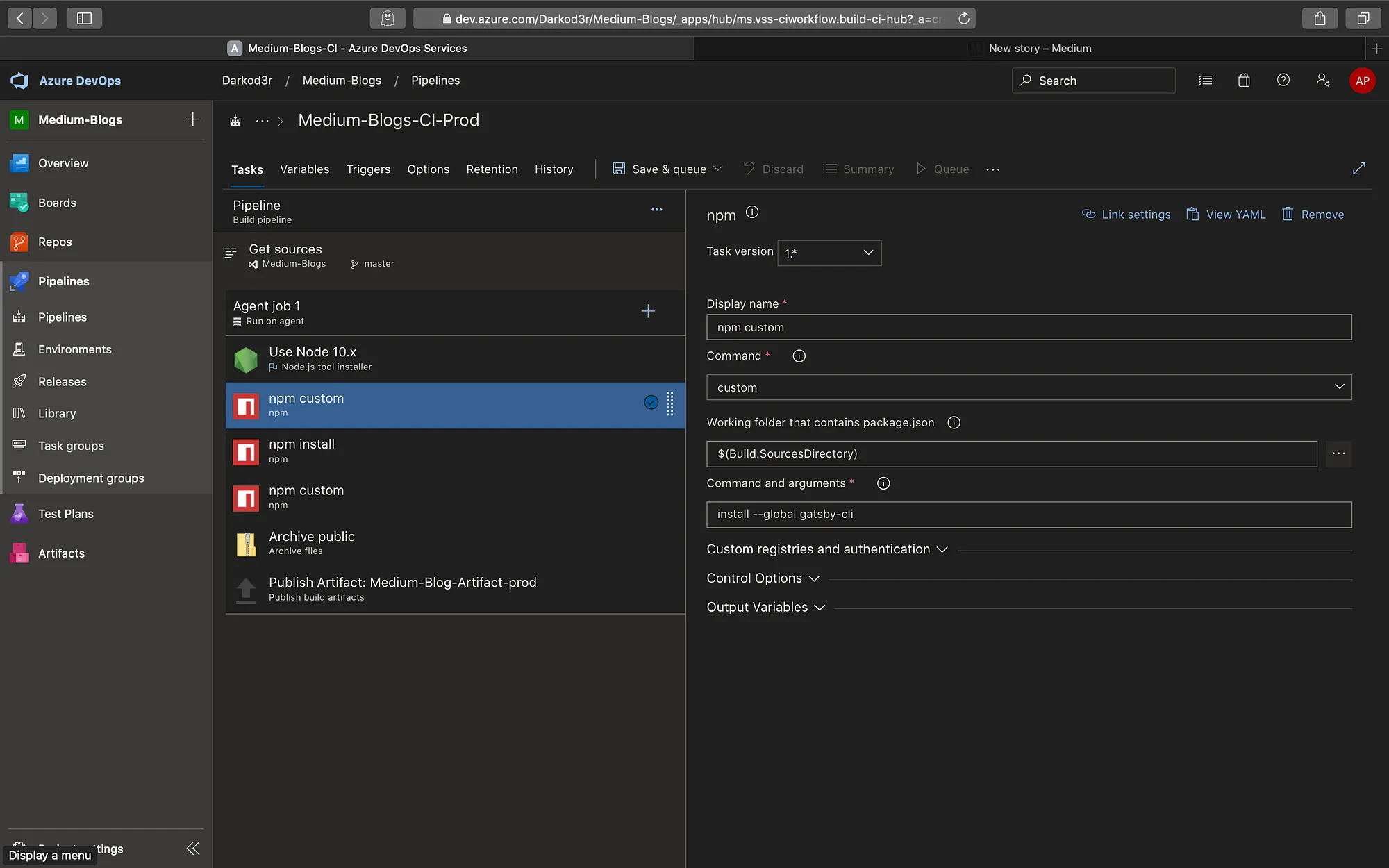Click the browser Share icon

[x=1320, y=19]
